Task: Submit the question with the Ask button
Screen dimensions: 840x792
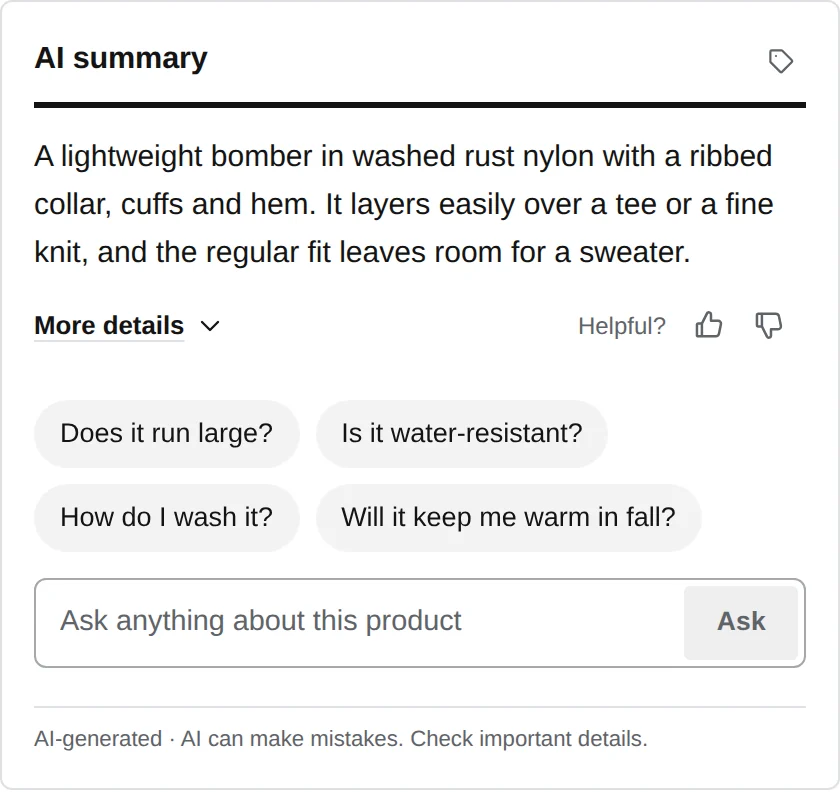Action: tap(741, 622)
